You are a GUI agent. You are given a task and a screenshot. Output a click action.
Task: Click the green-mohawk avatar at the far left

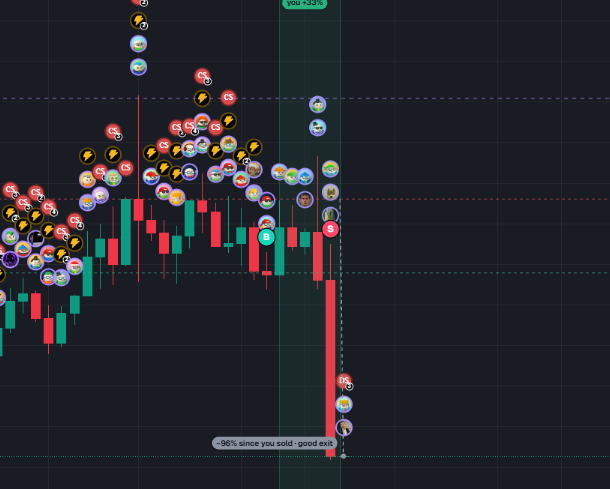pos(10,236)
